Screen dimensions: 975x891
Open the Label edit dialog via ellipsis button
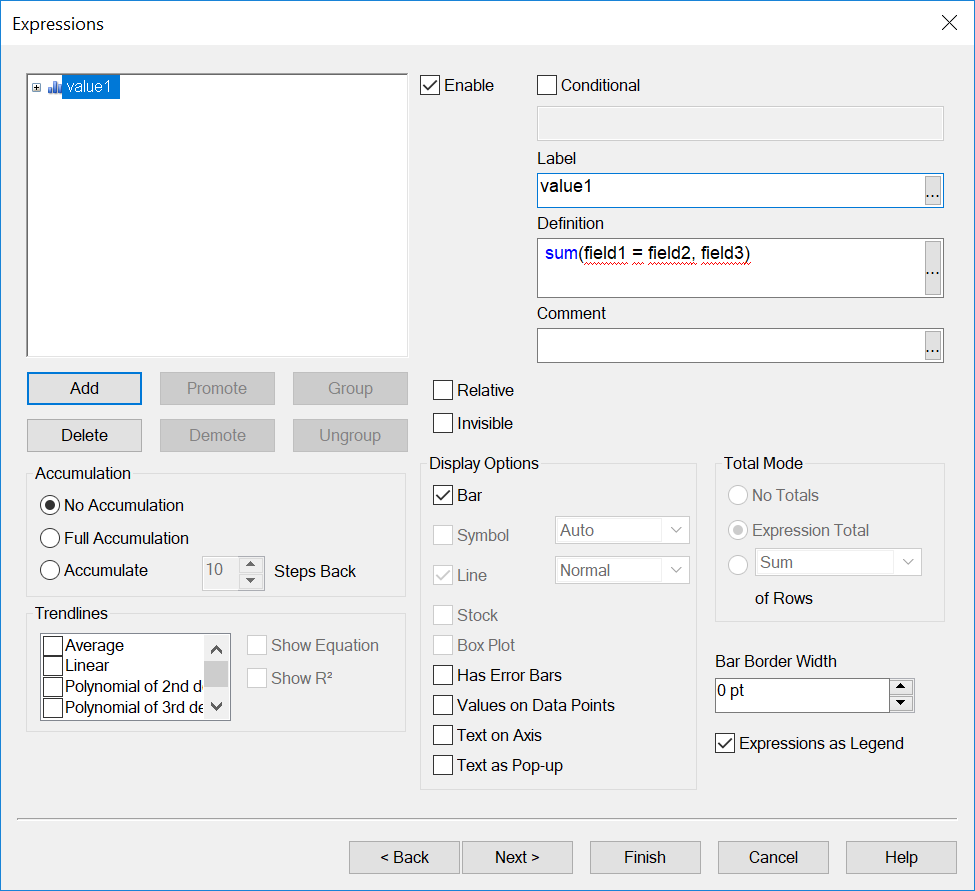932,190
